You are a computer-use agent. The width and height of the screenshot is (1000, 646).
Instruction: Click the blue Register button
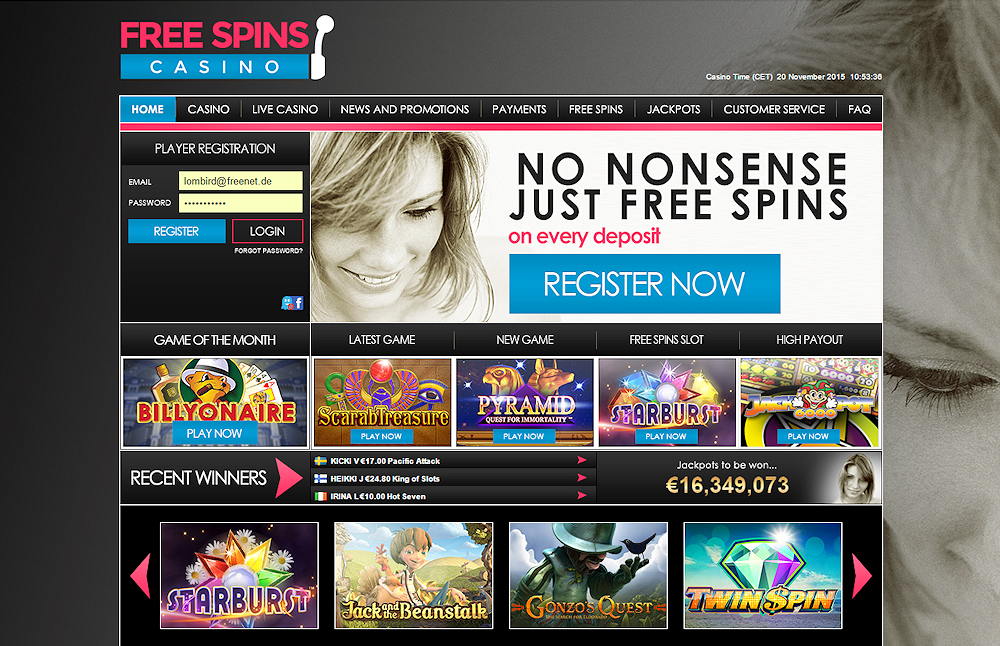(x=177, y=231)
